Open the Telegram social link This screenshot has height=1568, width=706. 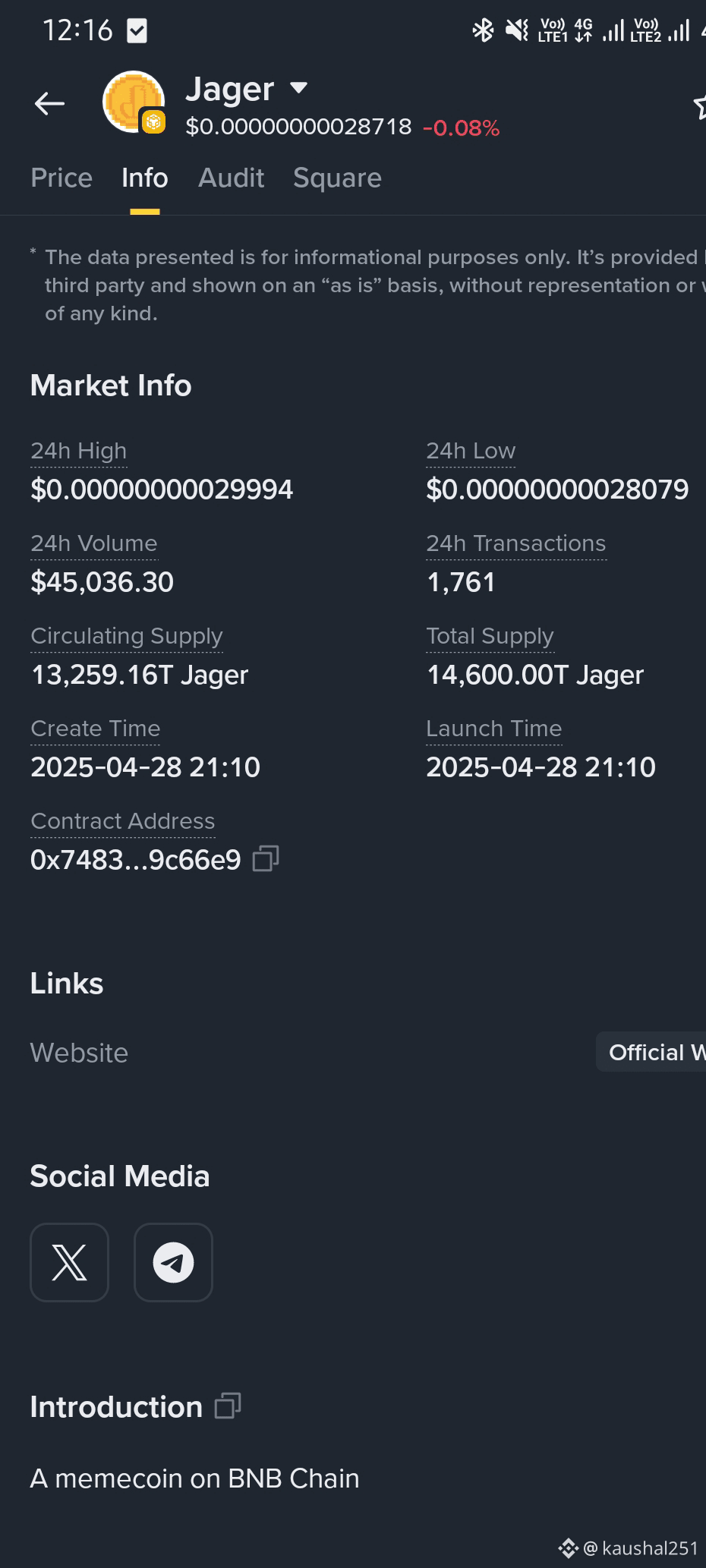(173, 1262)
